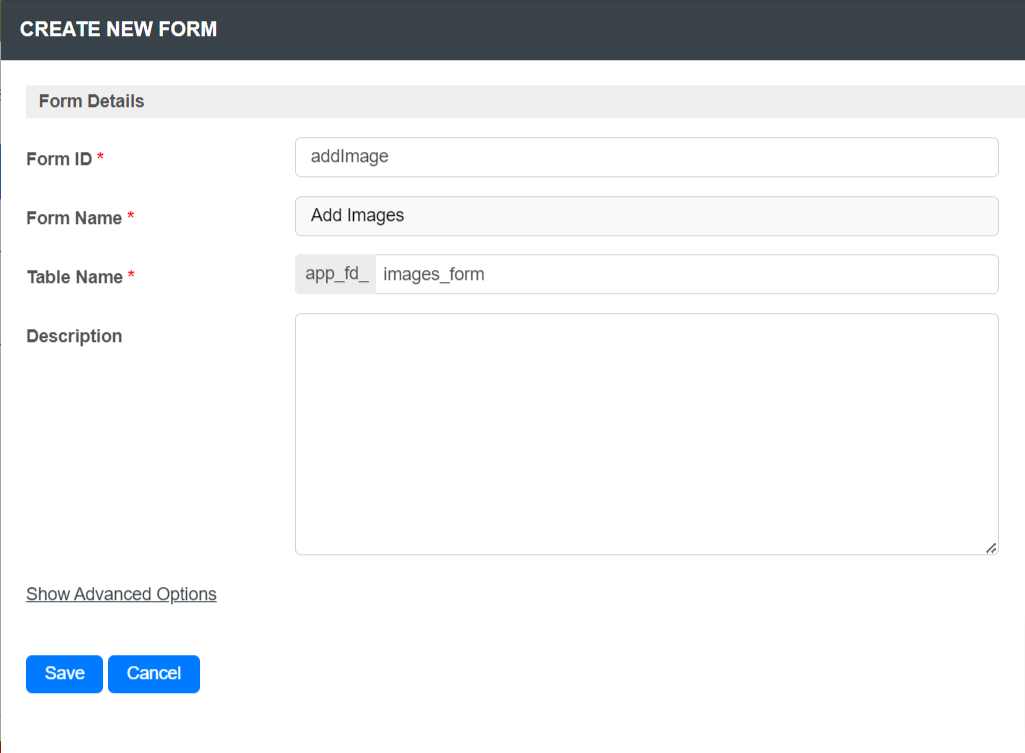1025x753 pixels.
Task: Click the Form ID label
Action: [x=59, y=159]
